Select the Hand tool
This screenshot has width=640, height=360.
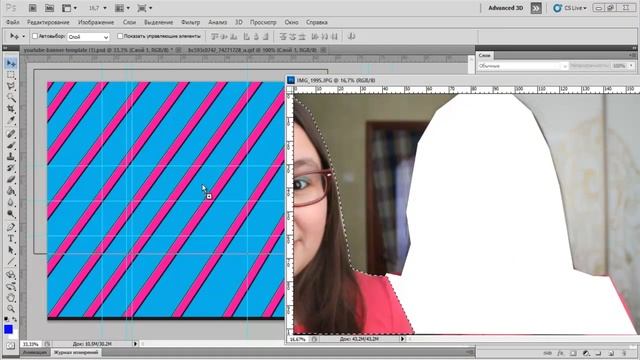[11, 298]
